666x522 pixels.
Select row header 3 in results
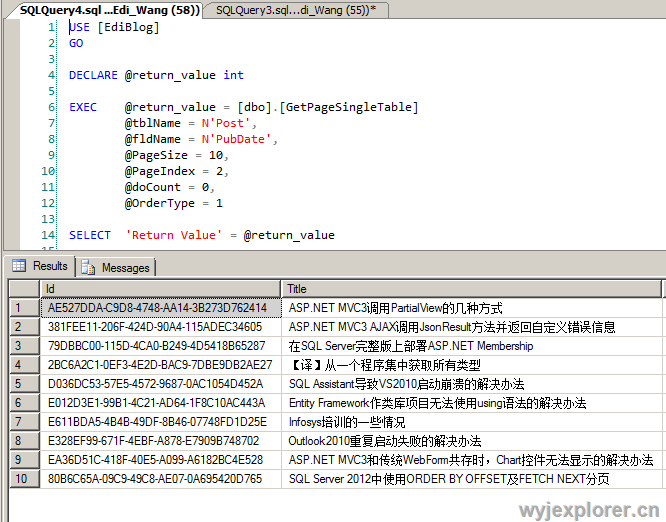click(24, 346)
